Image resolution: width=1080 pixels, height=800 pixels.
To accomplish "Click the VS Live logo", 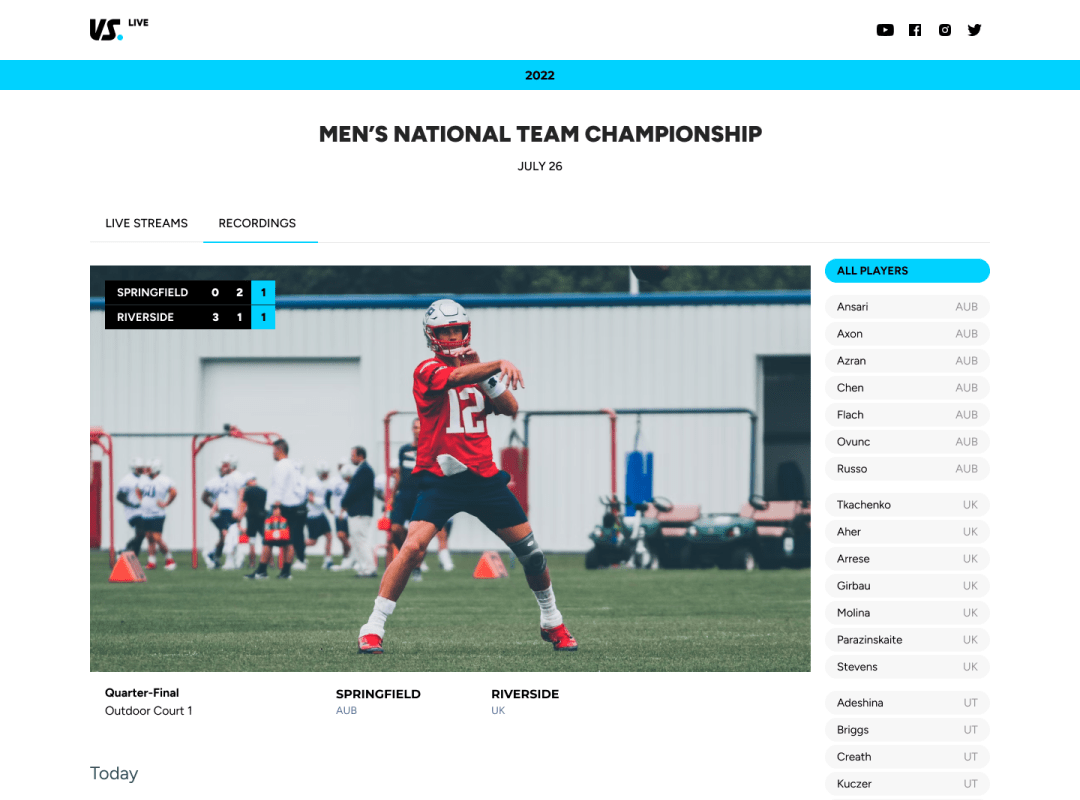I will pyautogui.click(x=118, y=29).
